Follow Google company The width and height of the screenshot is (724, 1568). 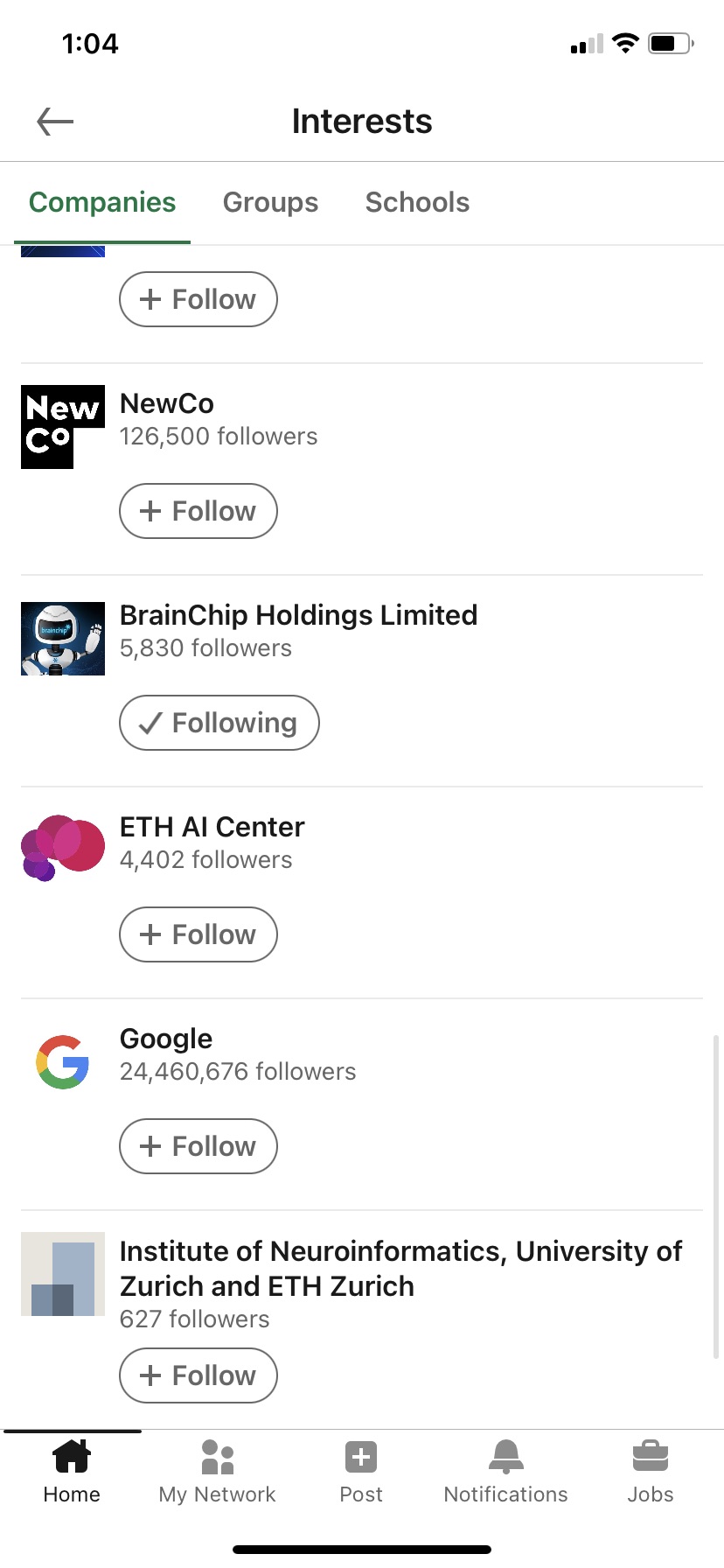click(198, 1146)
